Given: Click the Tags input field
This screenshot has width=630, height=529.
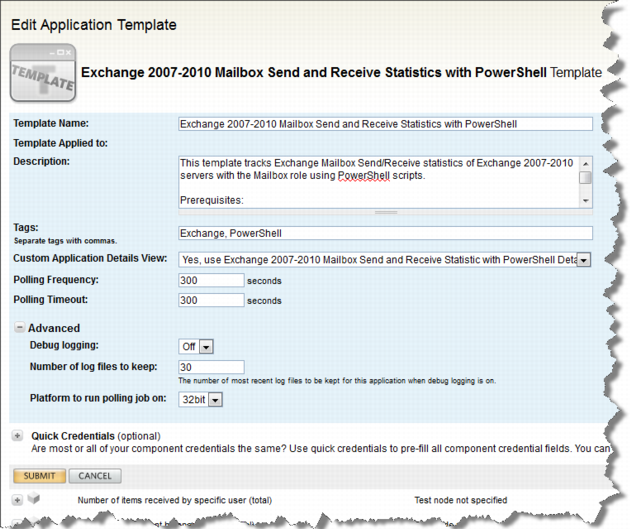Looking at the screenshot, I should (385, 233).
